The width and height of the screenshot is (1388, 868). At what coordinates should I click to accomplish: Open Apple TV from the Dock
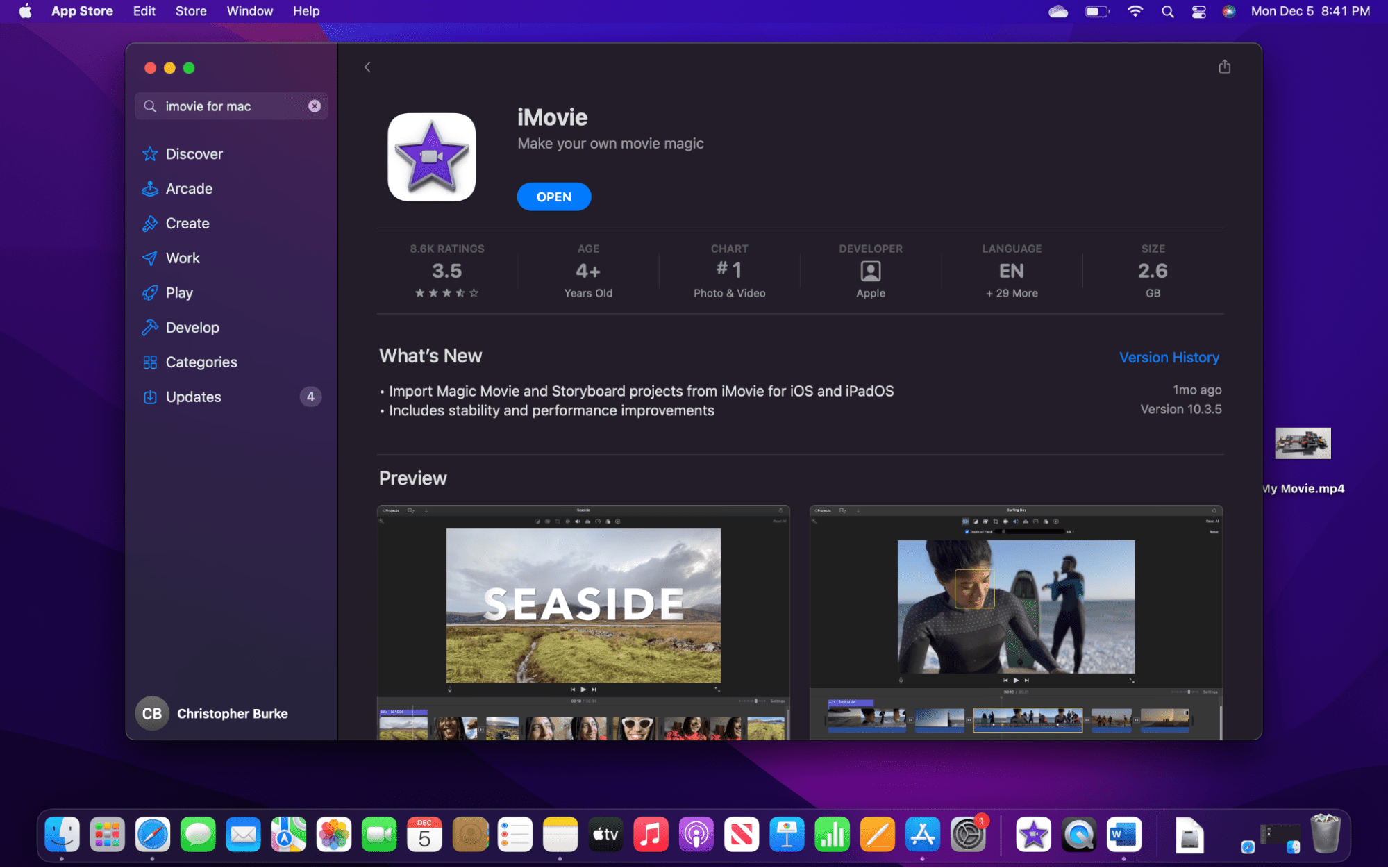pos(605,835)
